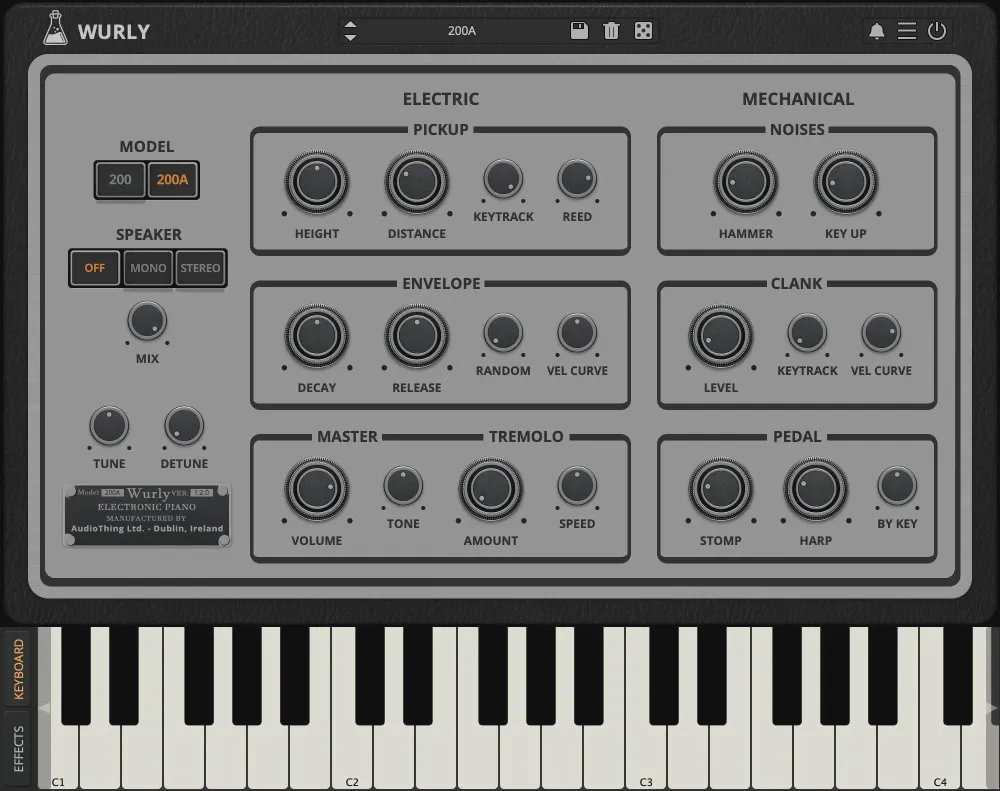Click the Wurly flask logo icon
Viewport: 1000px width, 791px height.
(55, 29)
